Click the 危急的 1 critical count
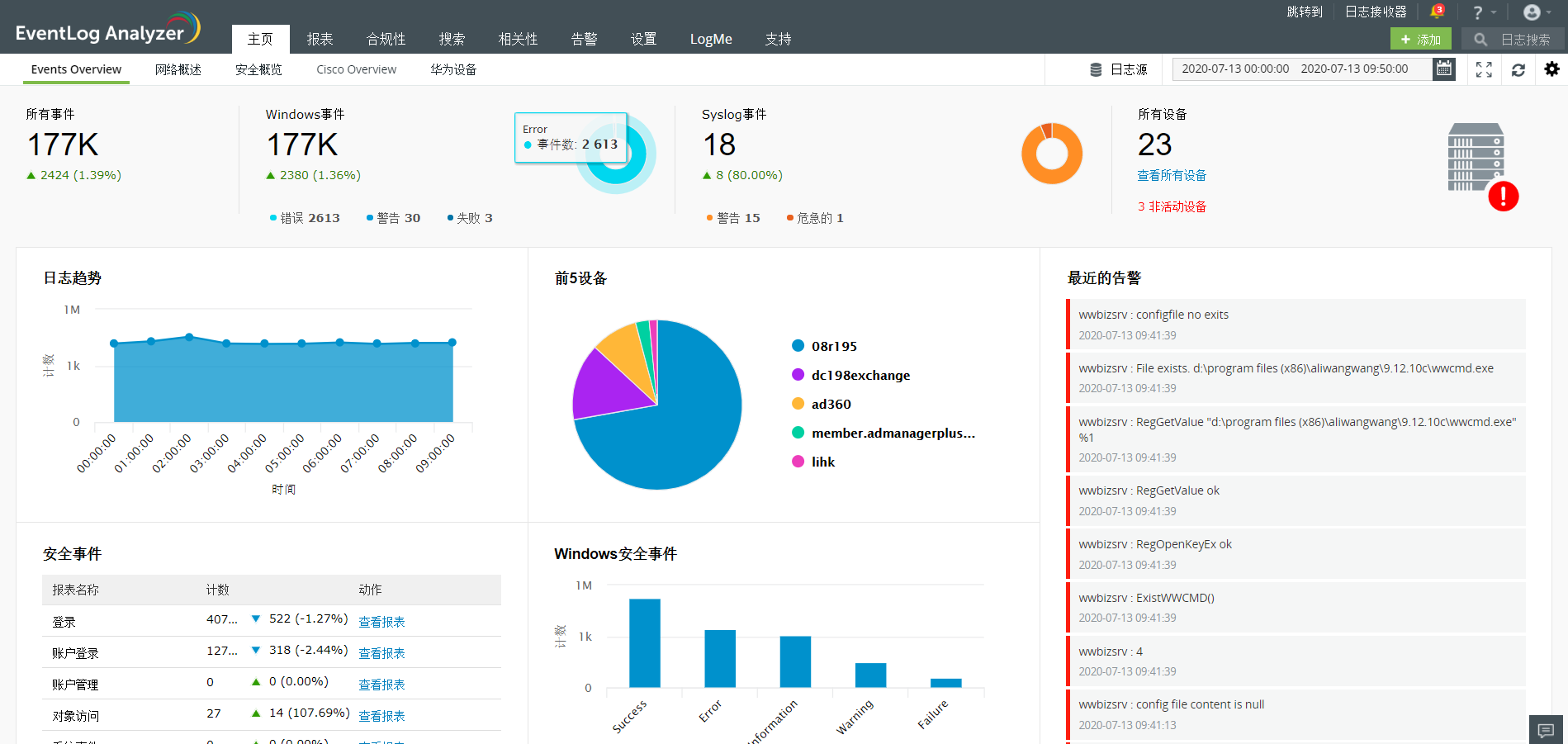 815,218
